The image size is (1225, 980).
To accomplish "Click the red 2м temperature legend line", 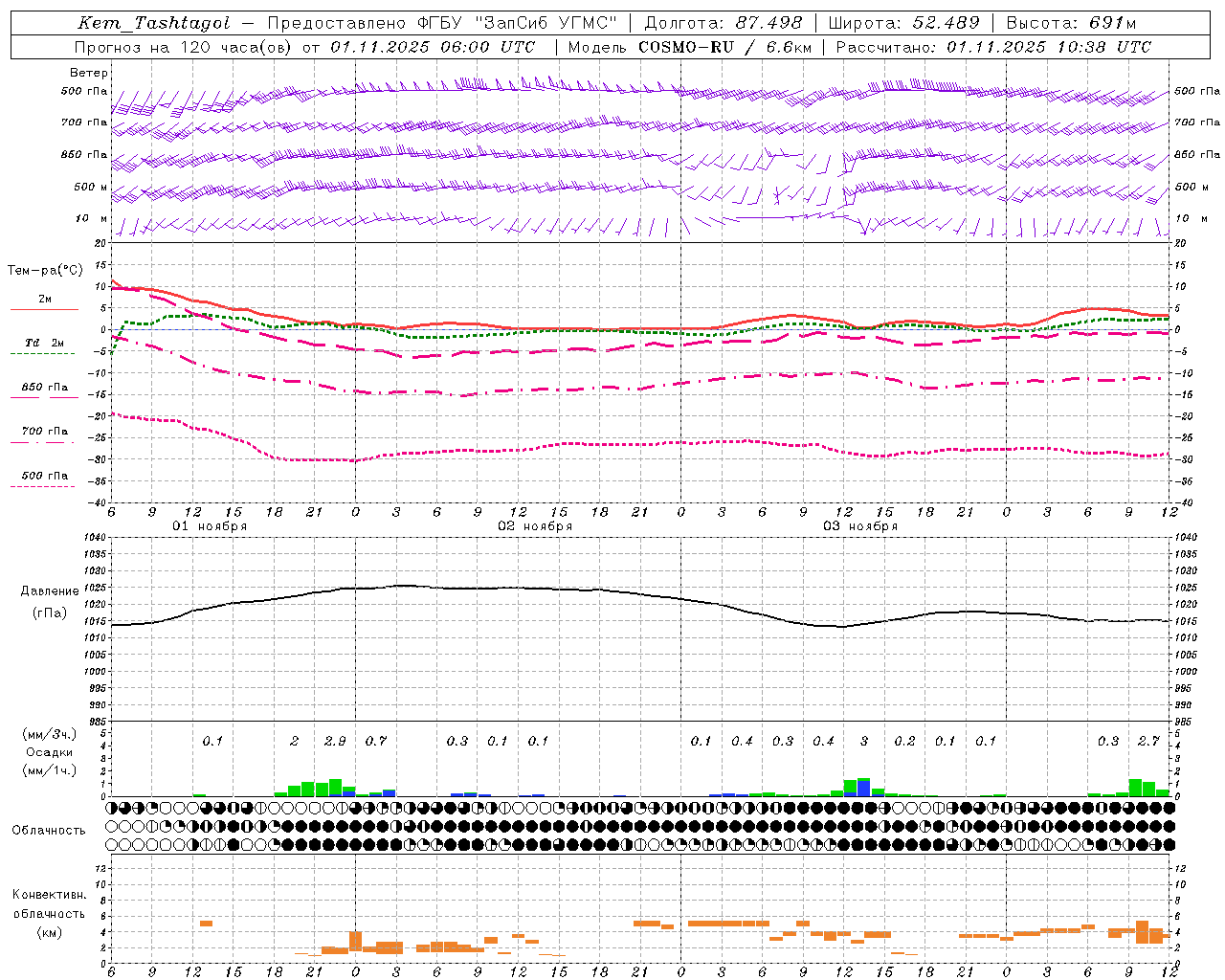I will pyautogui.click(x=45, y=309).
